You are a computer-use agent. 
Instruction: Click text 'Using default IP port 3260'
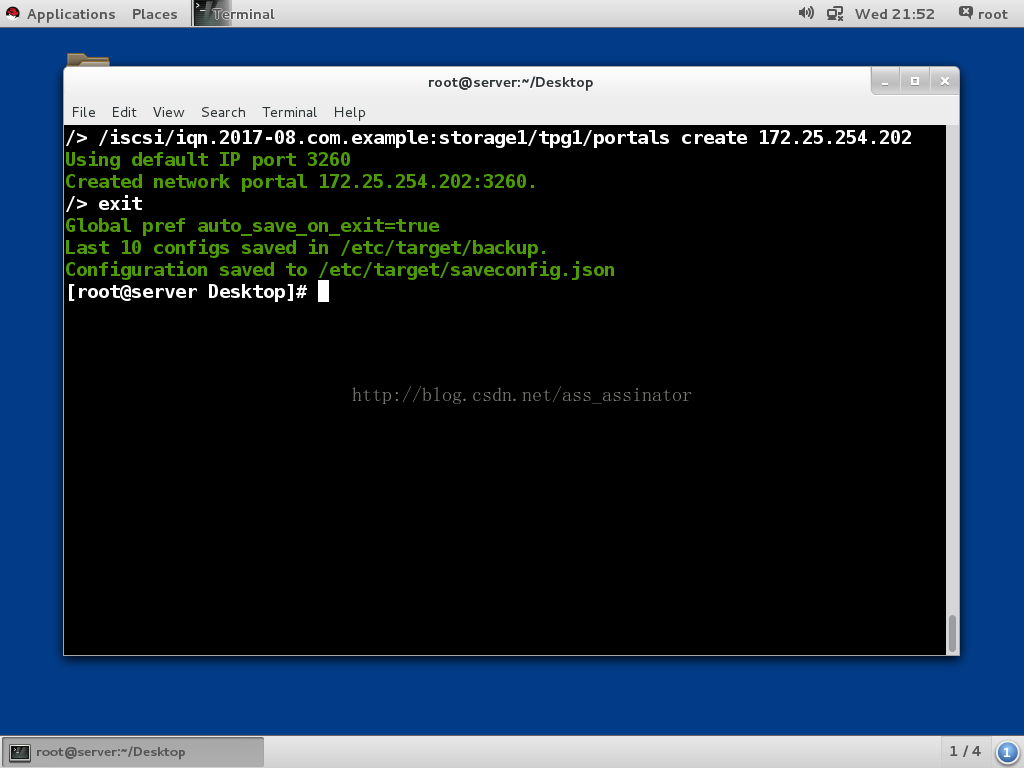click(208, 160)
